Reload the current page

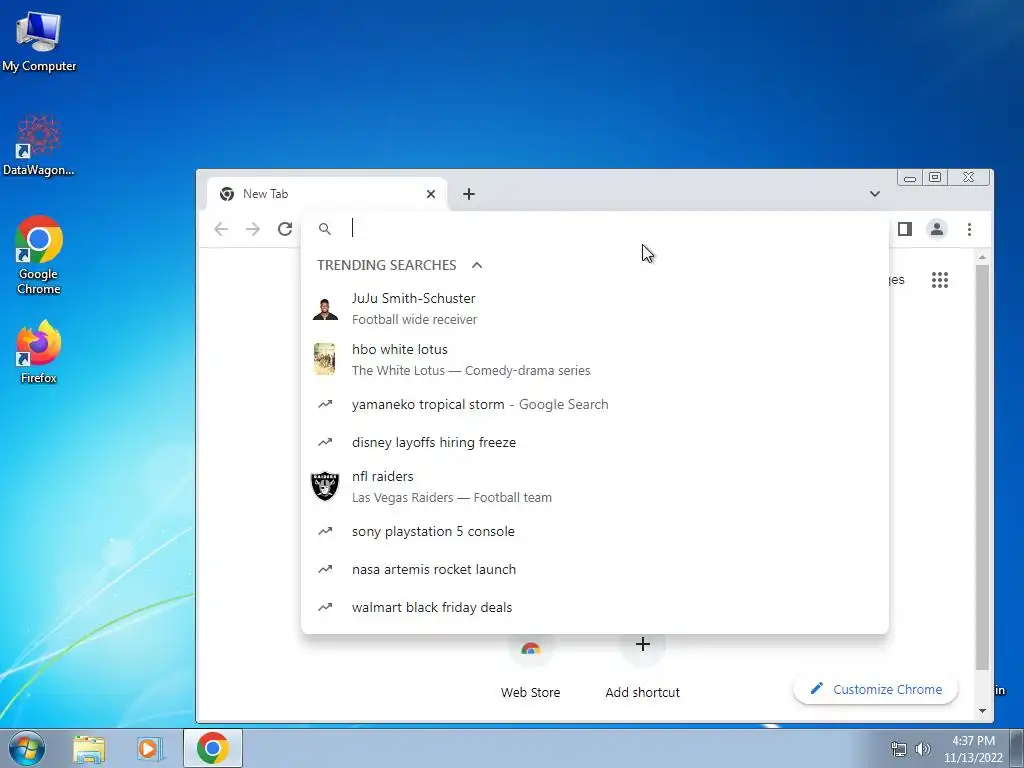coord(285,229)
